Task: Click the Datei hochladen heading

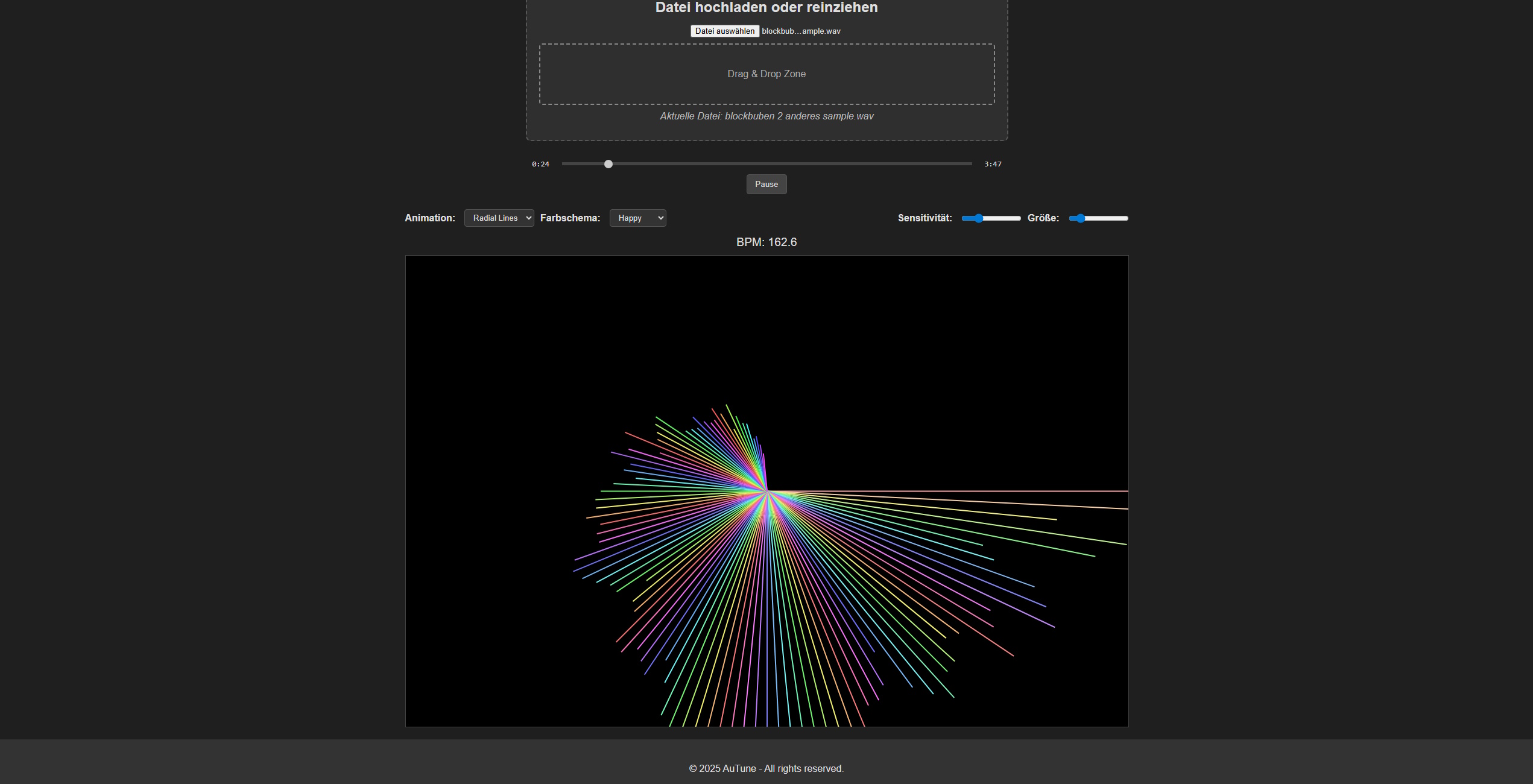Action: click(766, 8)
